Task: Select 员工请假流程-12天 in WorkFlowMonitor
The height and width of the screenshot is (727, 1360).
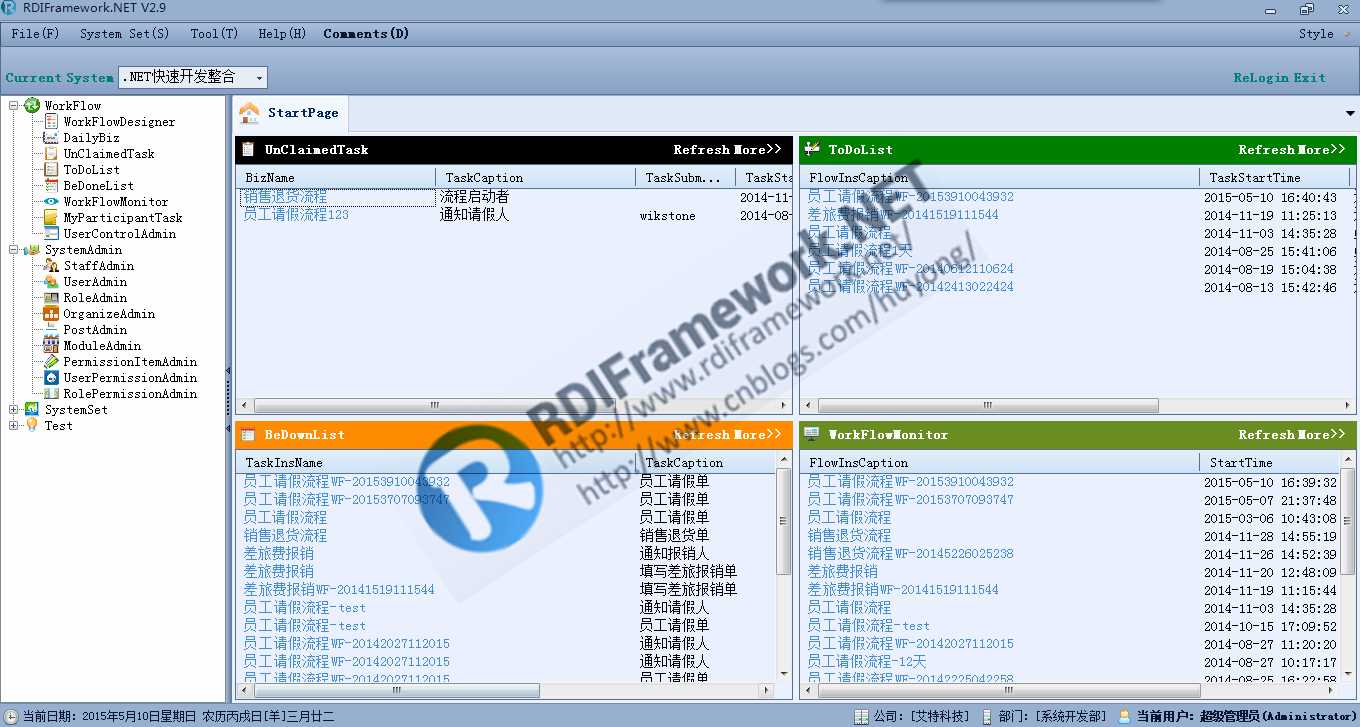Action: [867, 662]
